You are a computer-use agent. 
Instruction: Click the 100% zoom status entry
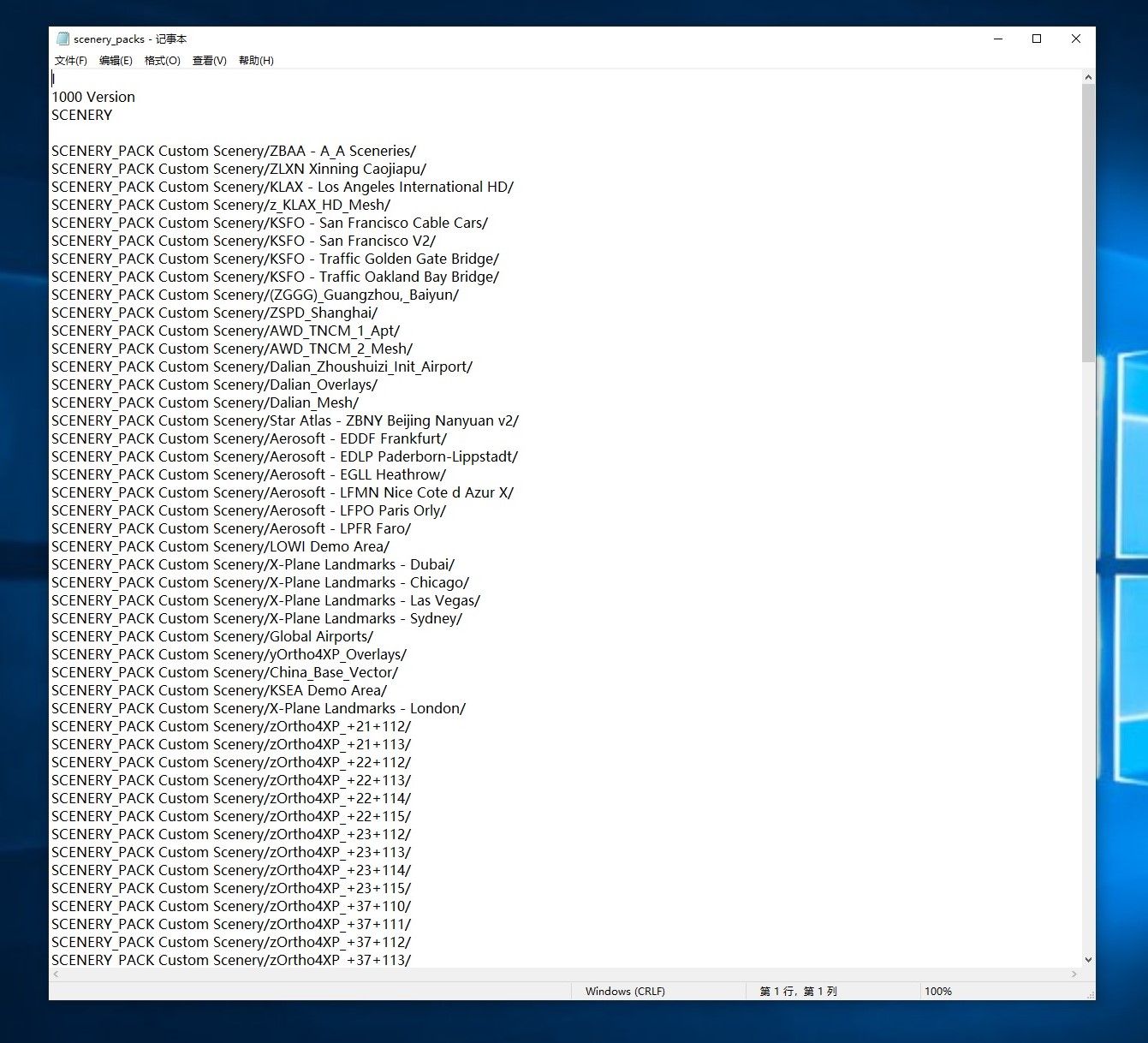938,991
